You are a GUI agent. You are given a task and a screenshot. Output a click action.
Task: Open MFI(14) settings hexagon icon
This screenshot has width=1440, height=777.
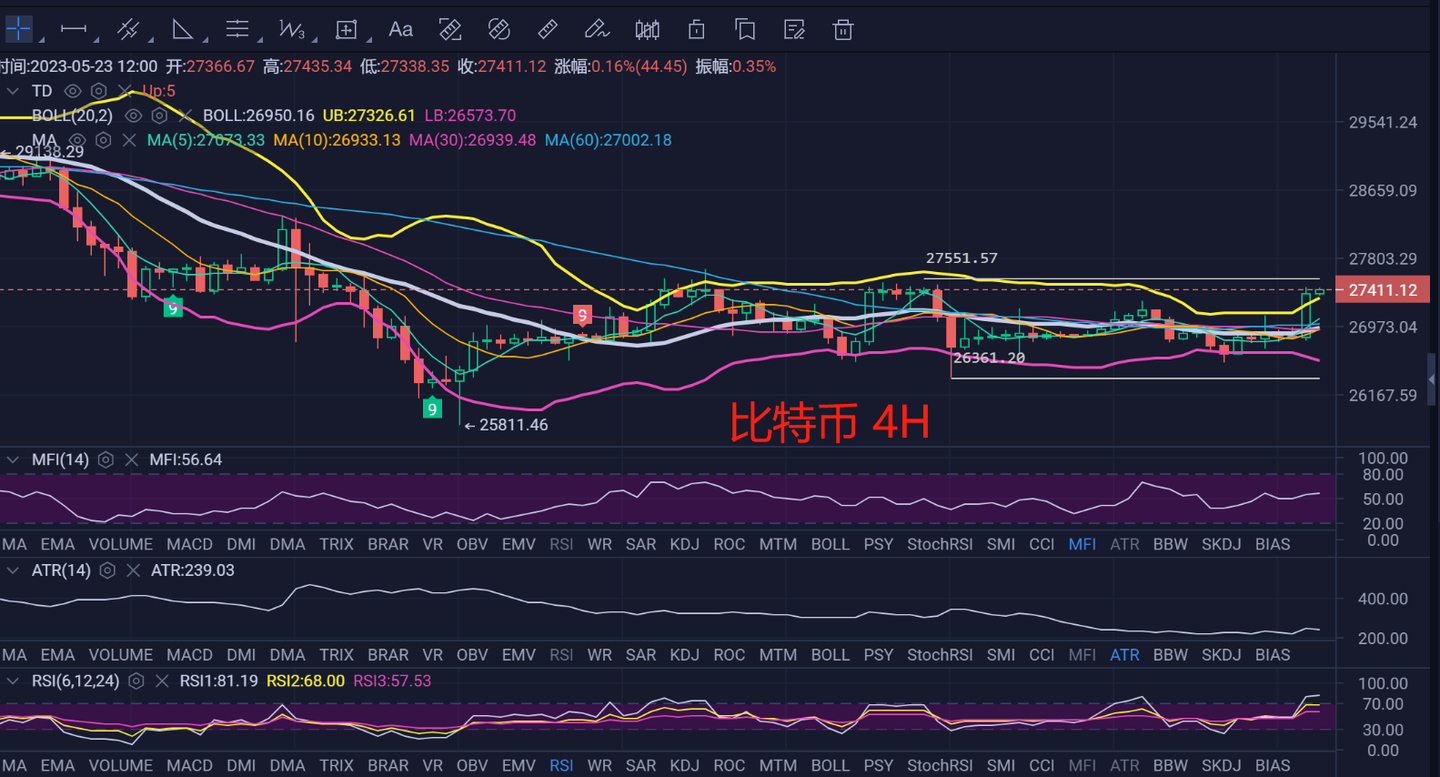(x=106, y=460)
